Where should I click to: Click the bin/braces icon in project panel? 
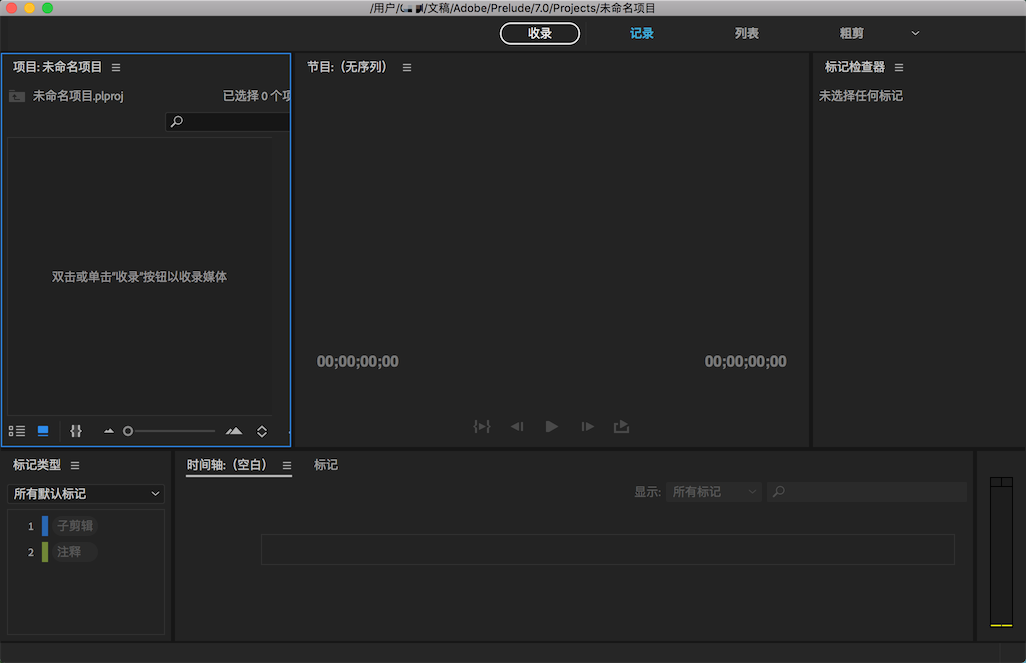(76, 431)
